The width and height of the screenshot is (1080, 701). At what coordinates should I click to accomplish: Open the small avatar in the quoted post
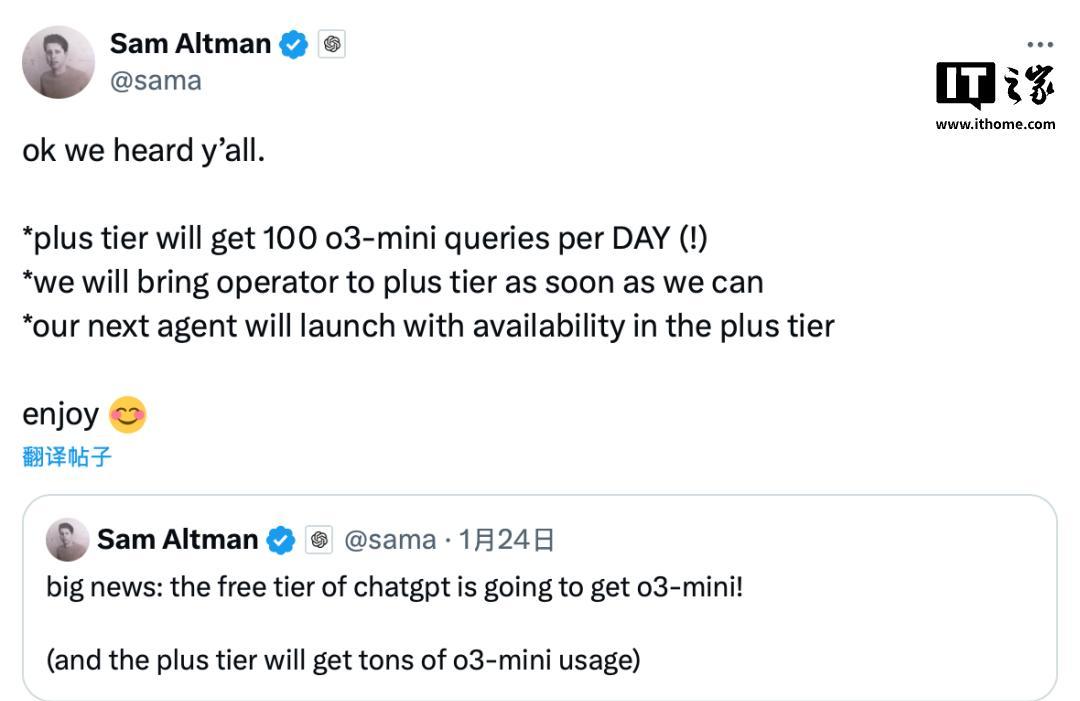point(68,540)
